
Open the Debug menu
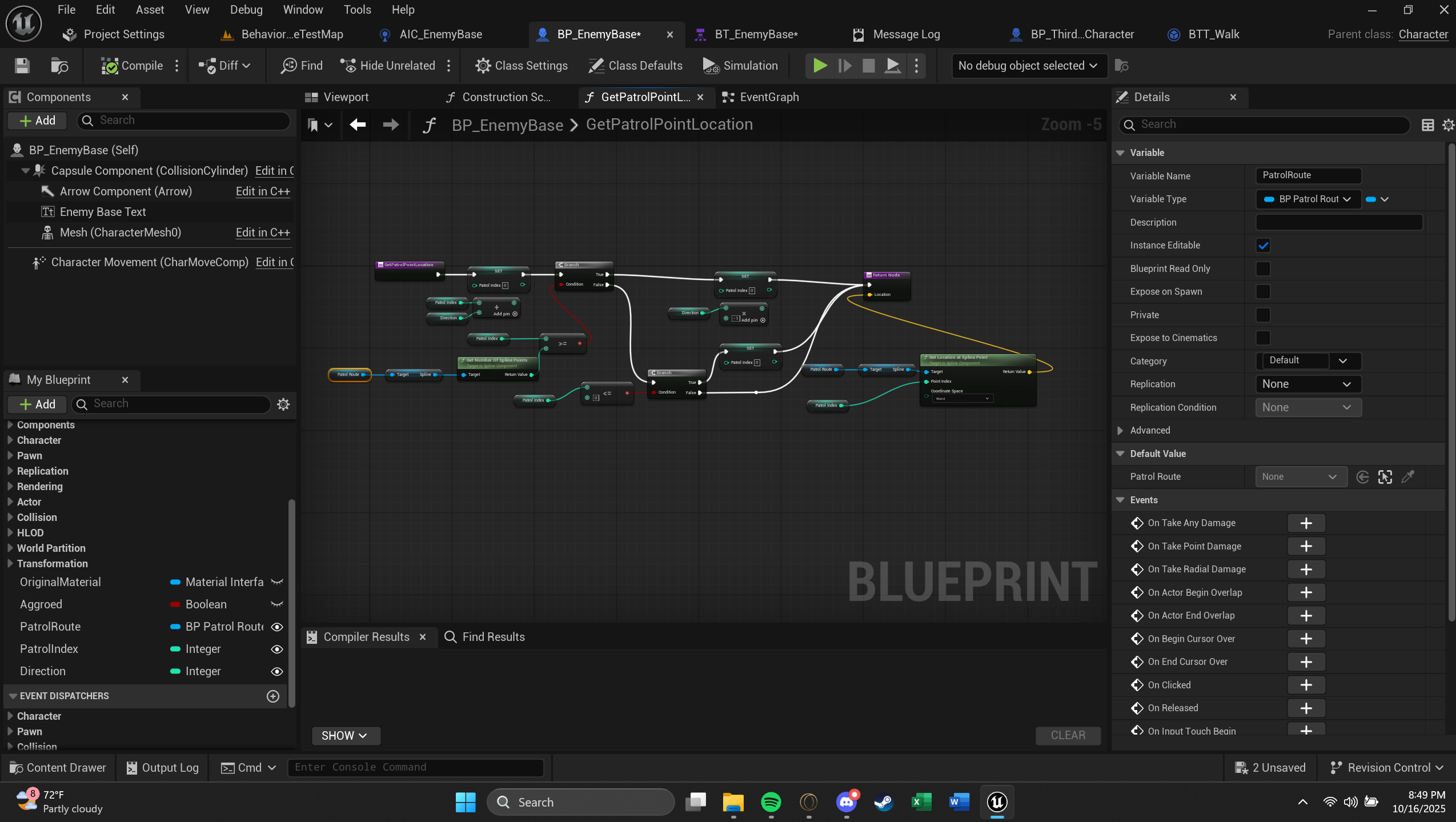coord(246,10)
